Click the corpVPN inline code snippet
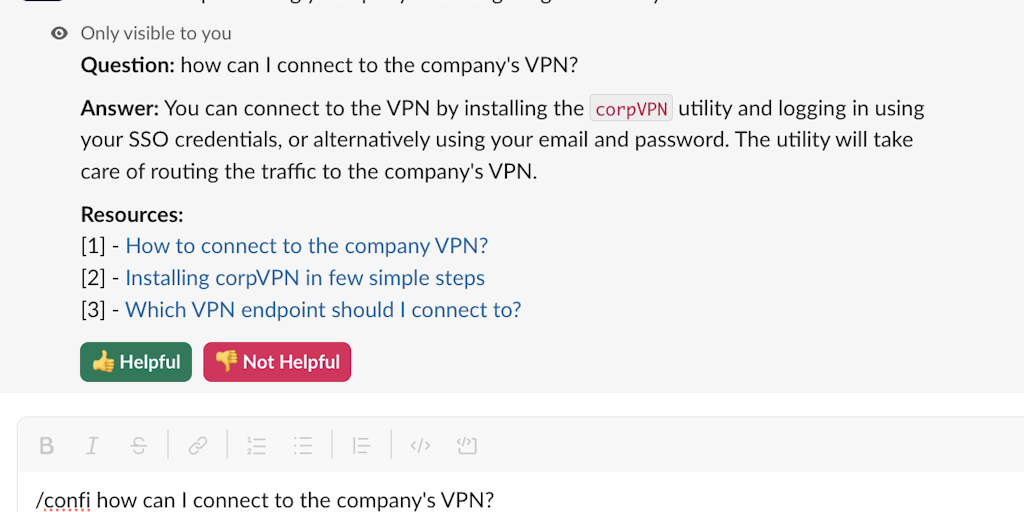The width and height of the screenshot is (1024, 512). (631, 109)
